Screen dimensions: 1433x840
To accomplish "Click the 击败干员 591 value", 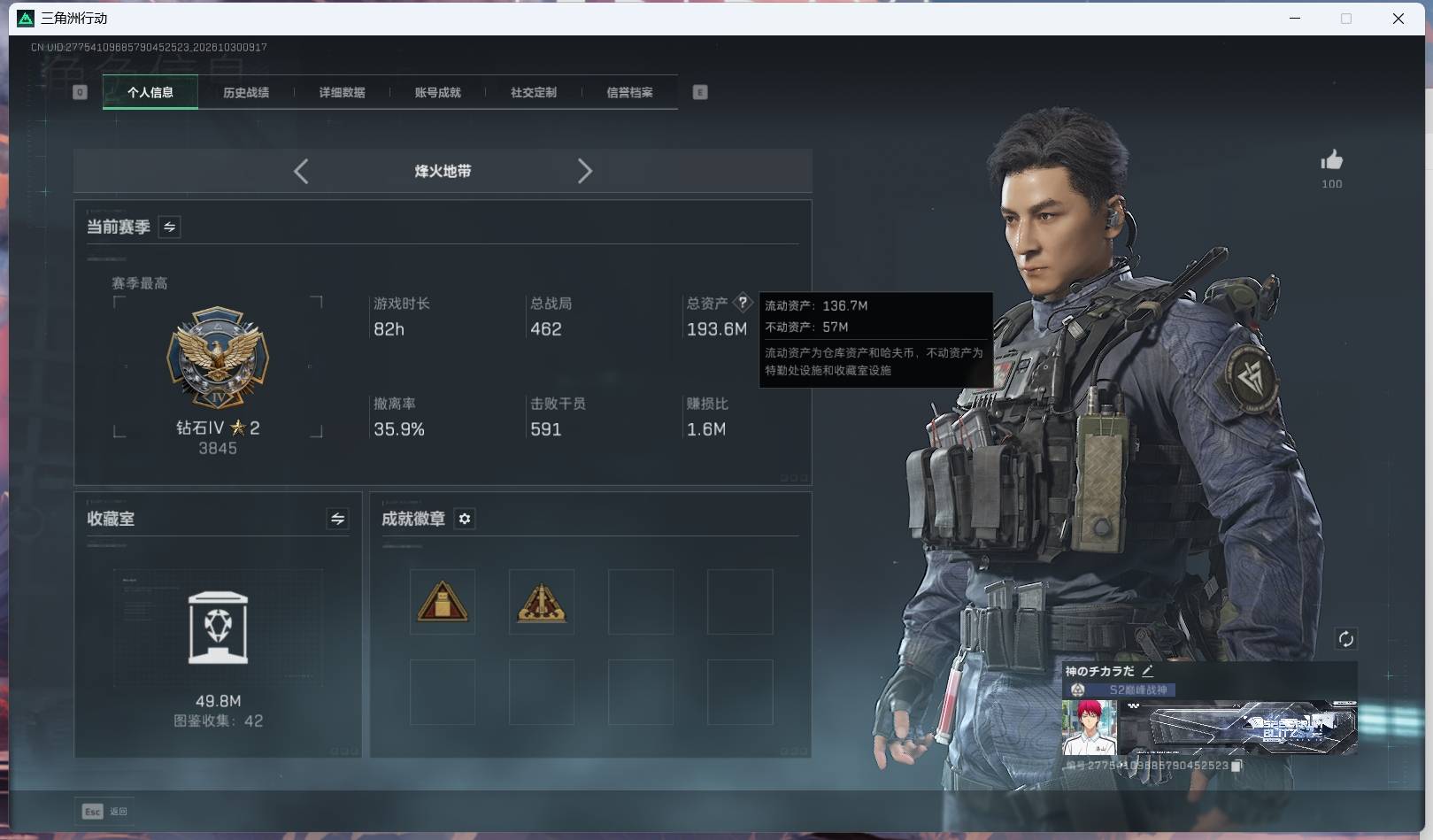I will pyautogui.click(x=545, y=429).
